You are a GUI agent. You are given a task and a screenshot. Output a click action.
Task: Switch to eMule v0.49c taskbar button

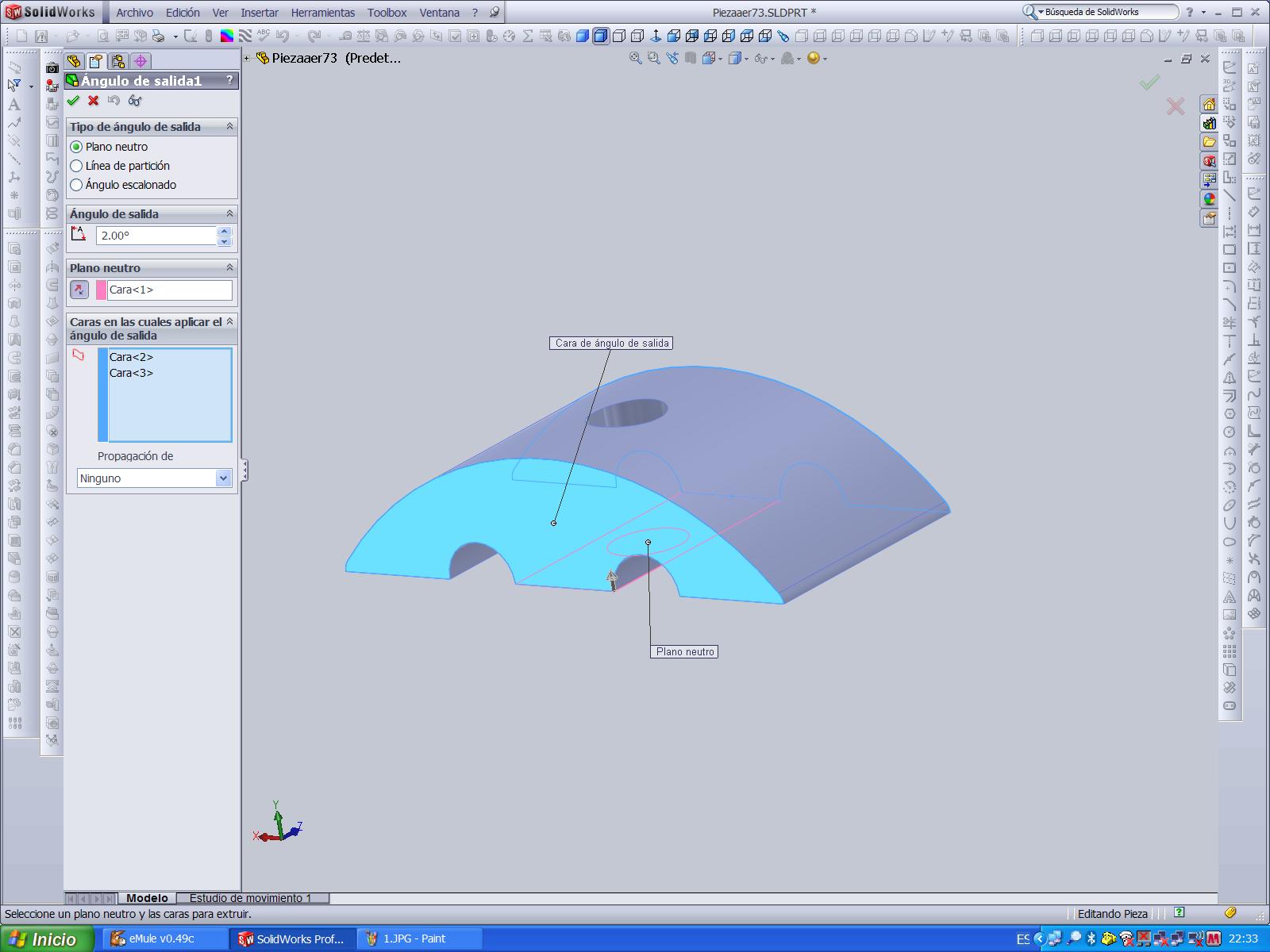pyautogui.click(x=167, y=939)
